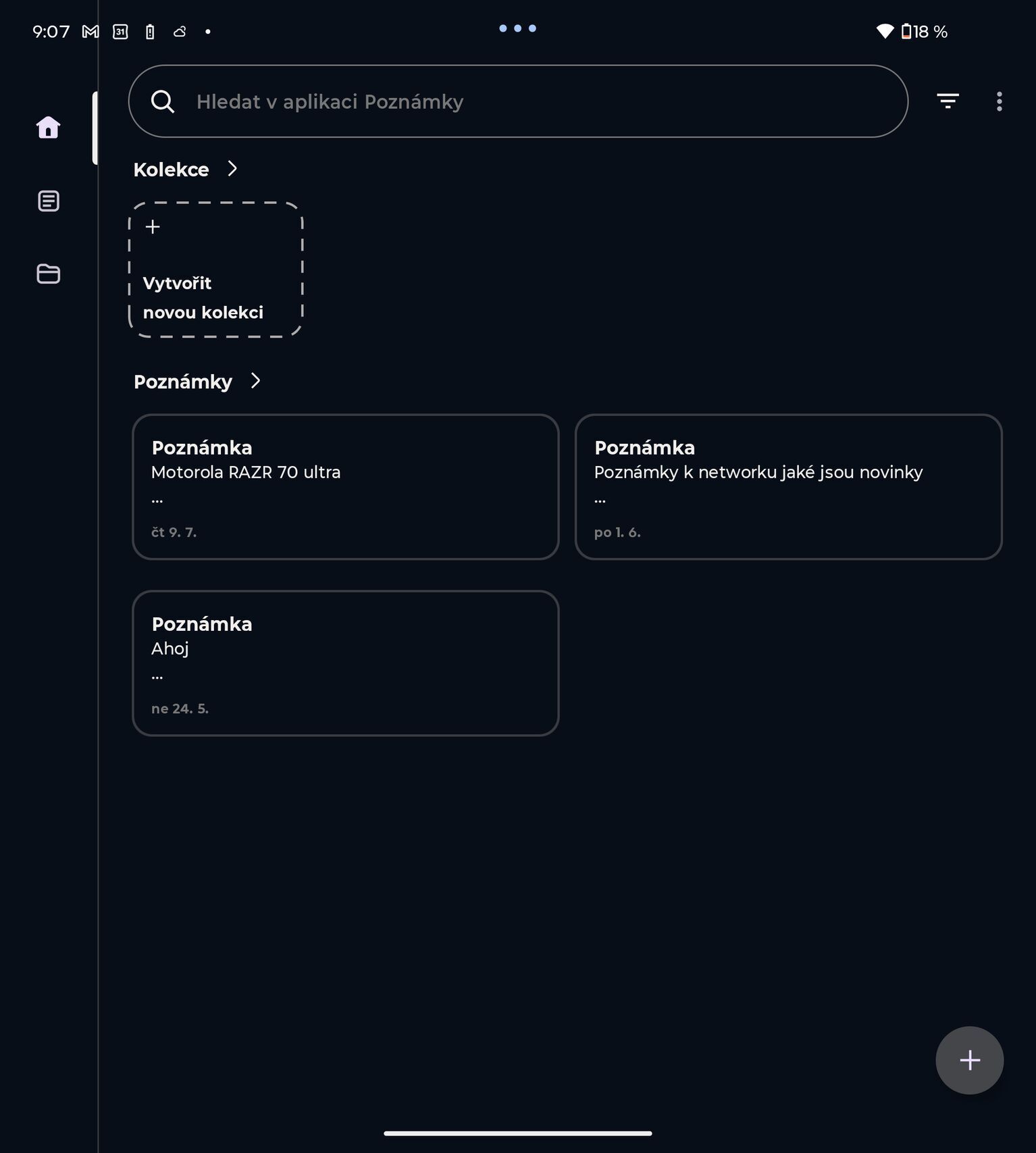Screen dimensions: 1036x1153
Task: Tap the floating add note button
Action: click(x=969, y=1060)
